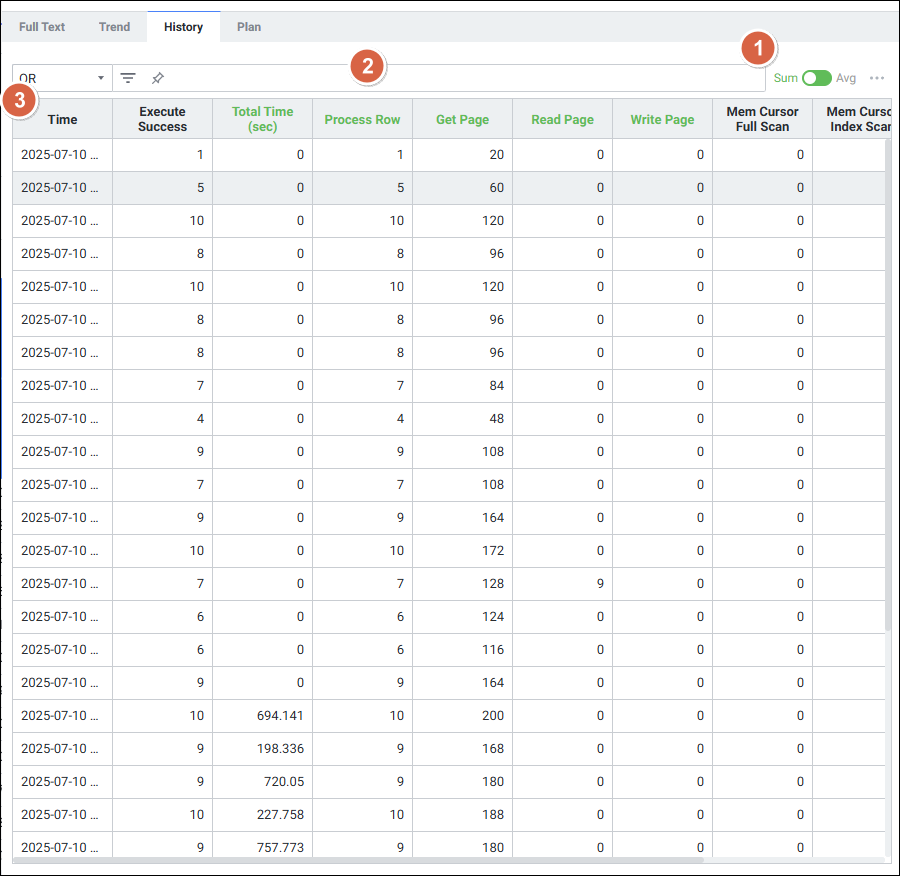Sort by Total Time (sec) column header
The image size is (900, 876).
(x=262, y=119)
